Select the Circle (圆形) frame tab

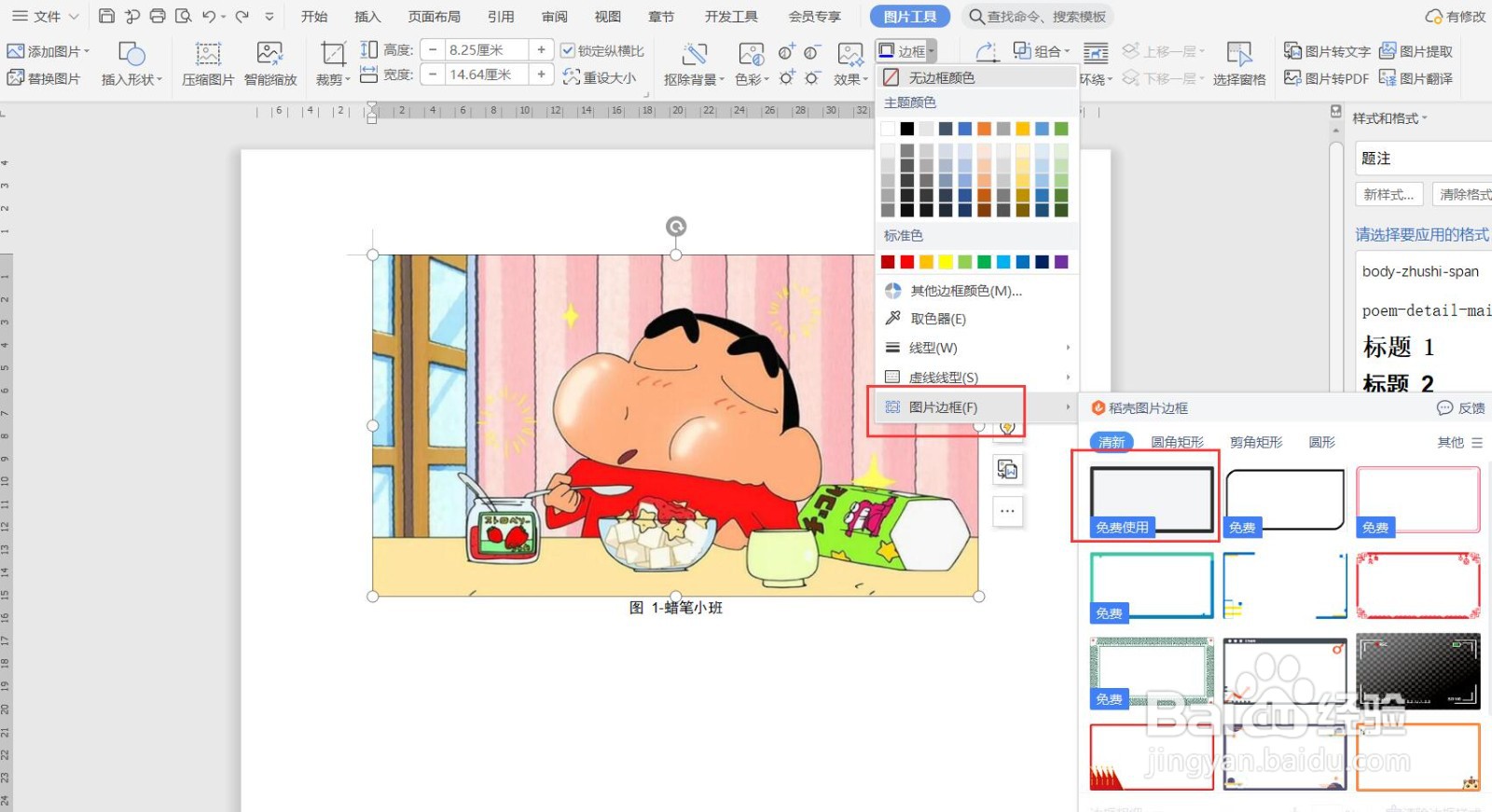1321,442
